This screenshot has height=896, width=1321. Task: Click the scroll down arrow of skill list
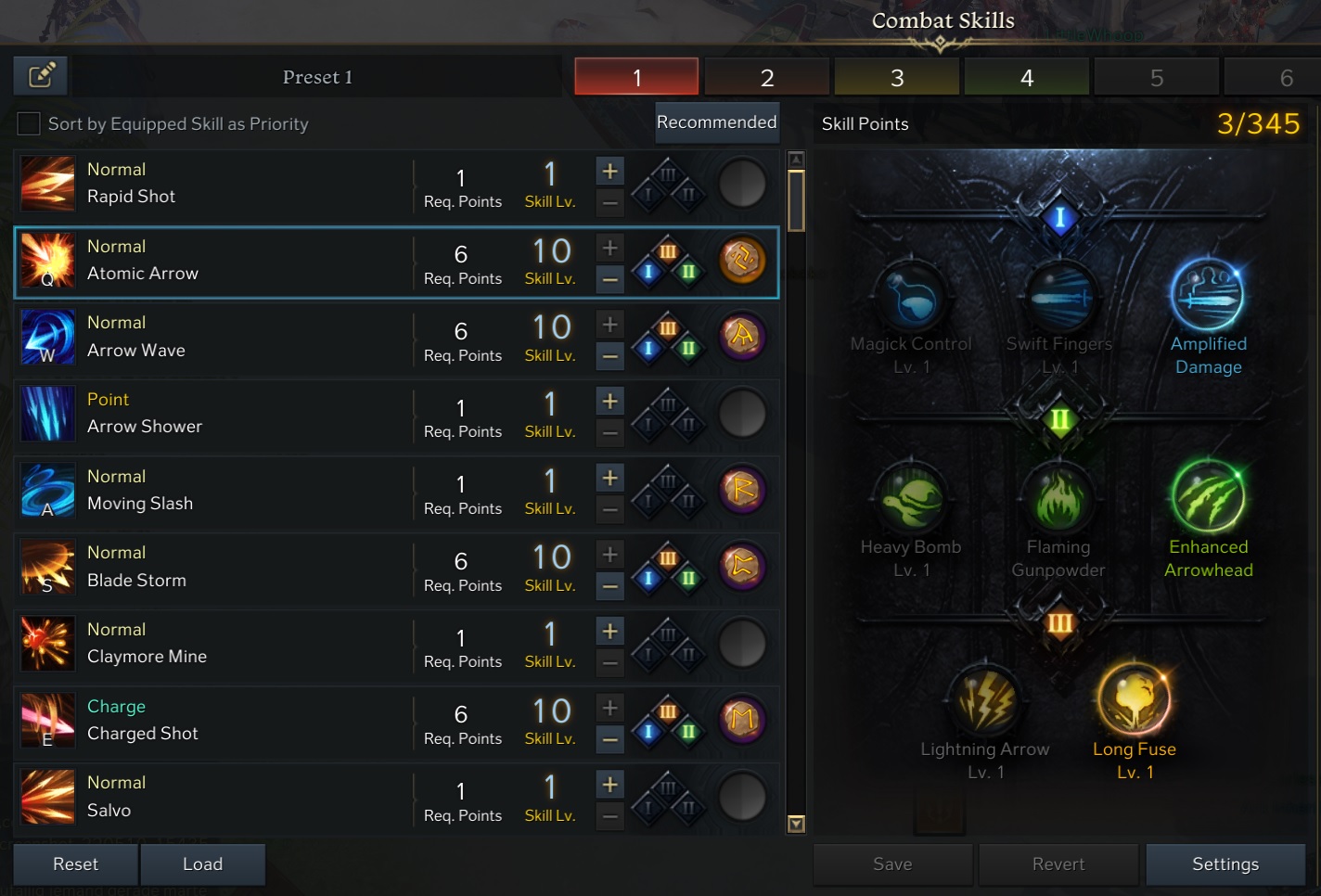click(796, 824)
